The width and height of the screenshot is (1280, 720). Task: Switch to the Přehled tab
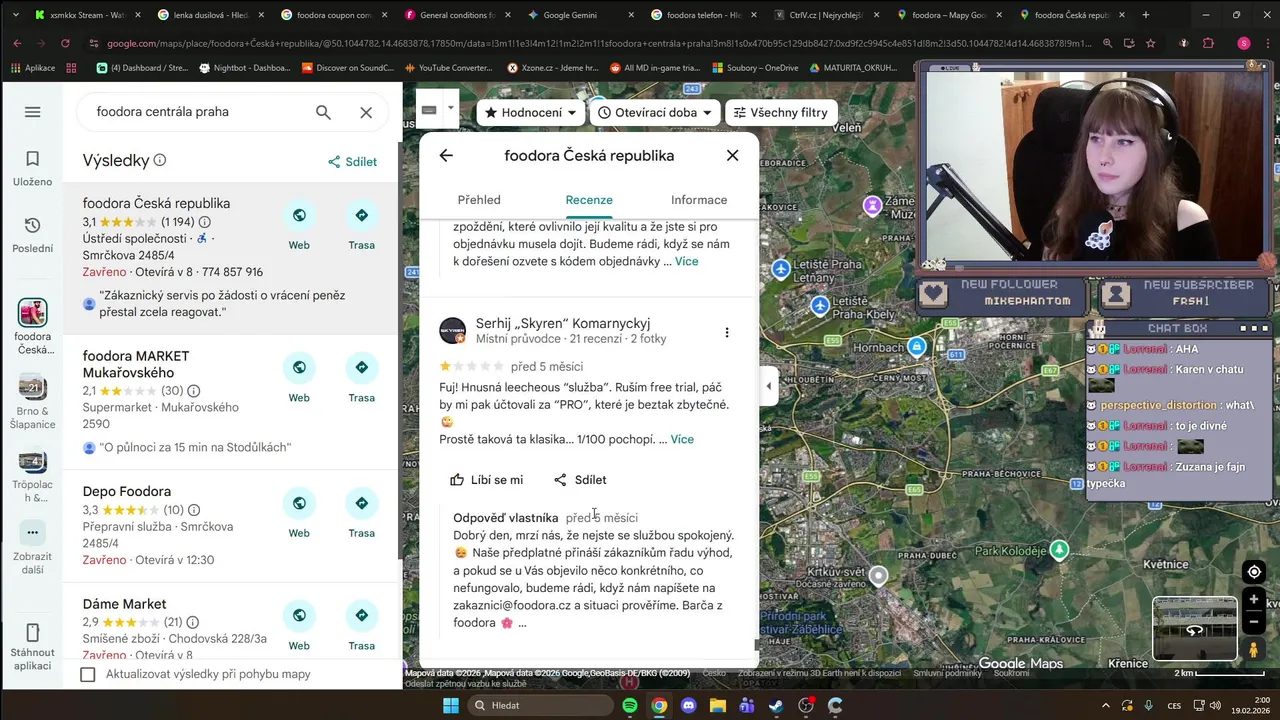click(x=479, y=200)
